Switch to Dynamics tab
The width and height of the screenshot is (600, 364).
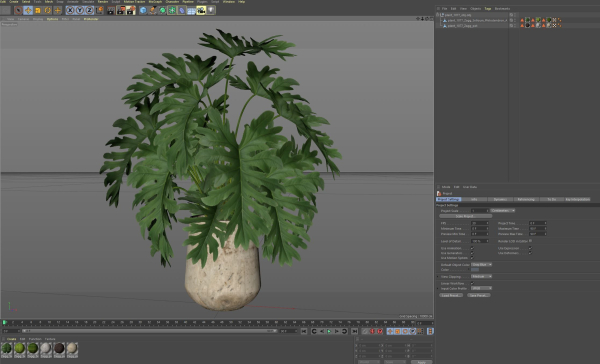point(501,199)
